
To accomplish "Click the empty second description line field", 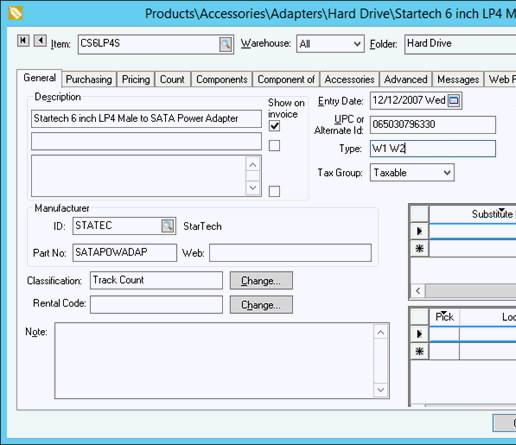I will point(146,141).
